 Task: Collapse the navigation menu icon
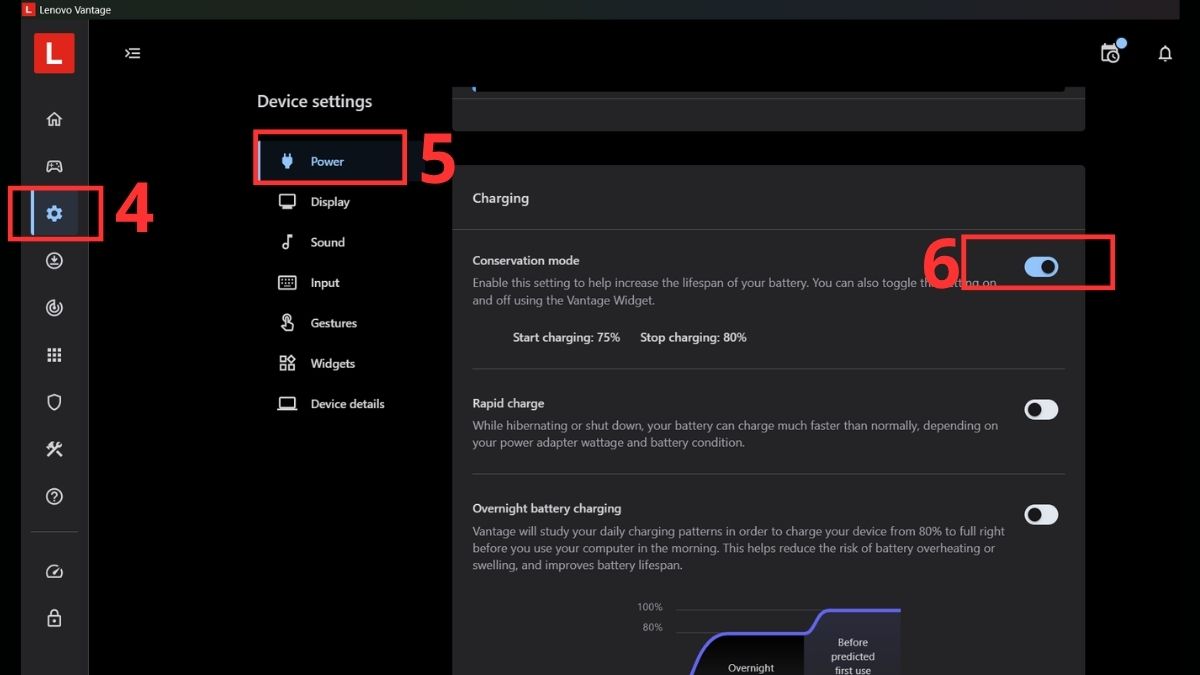click(132, 53)
